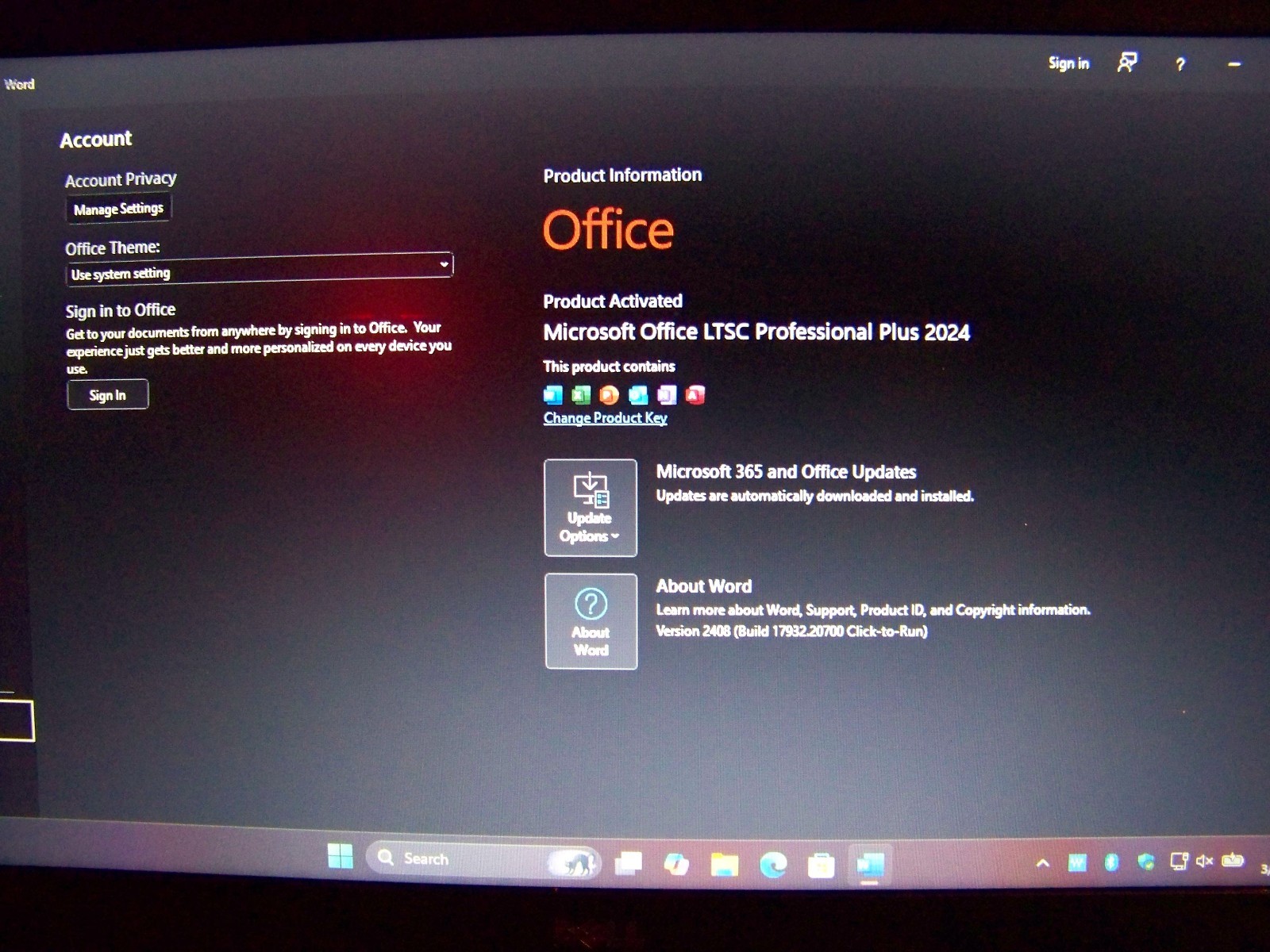
Task: Open the Windows Start menu
Action: [341, 856]
